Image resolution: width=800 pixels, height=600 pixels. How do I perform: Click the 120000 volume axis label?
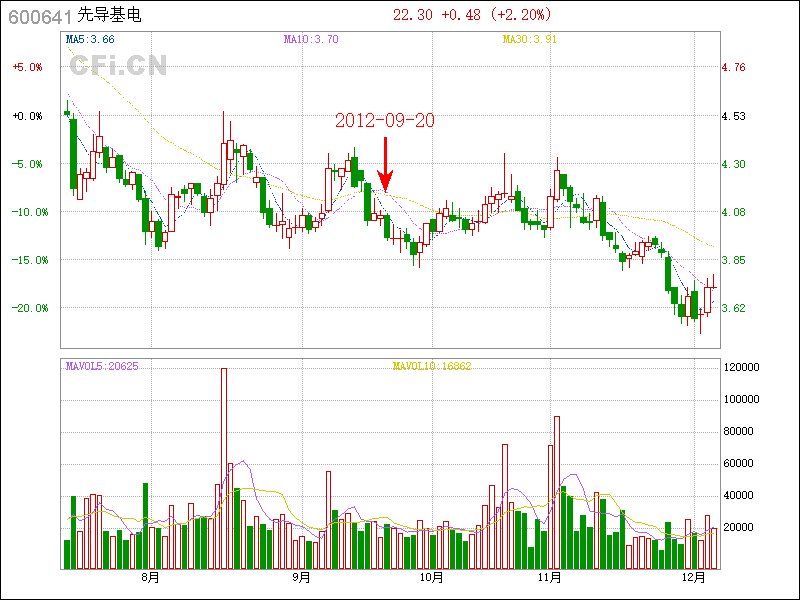[x=741, y=368]
